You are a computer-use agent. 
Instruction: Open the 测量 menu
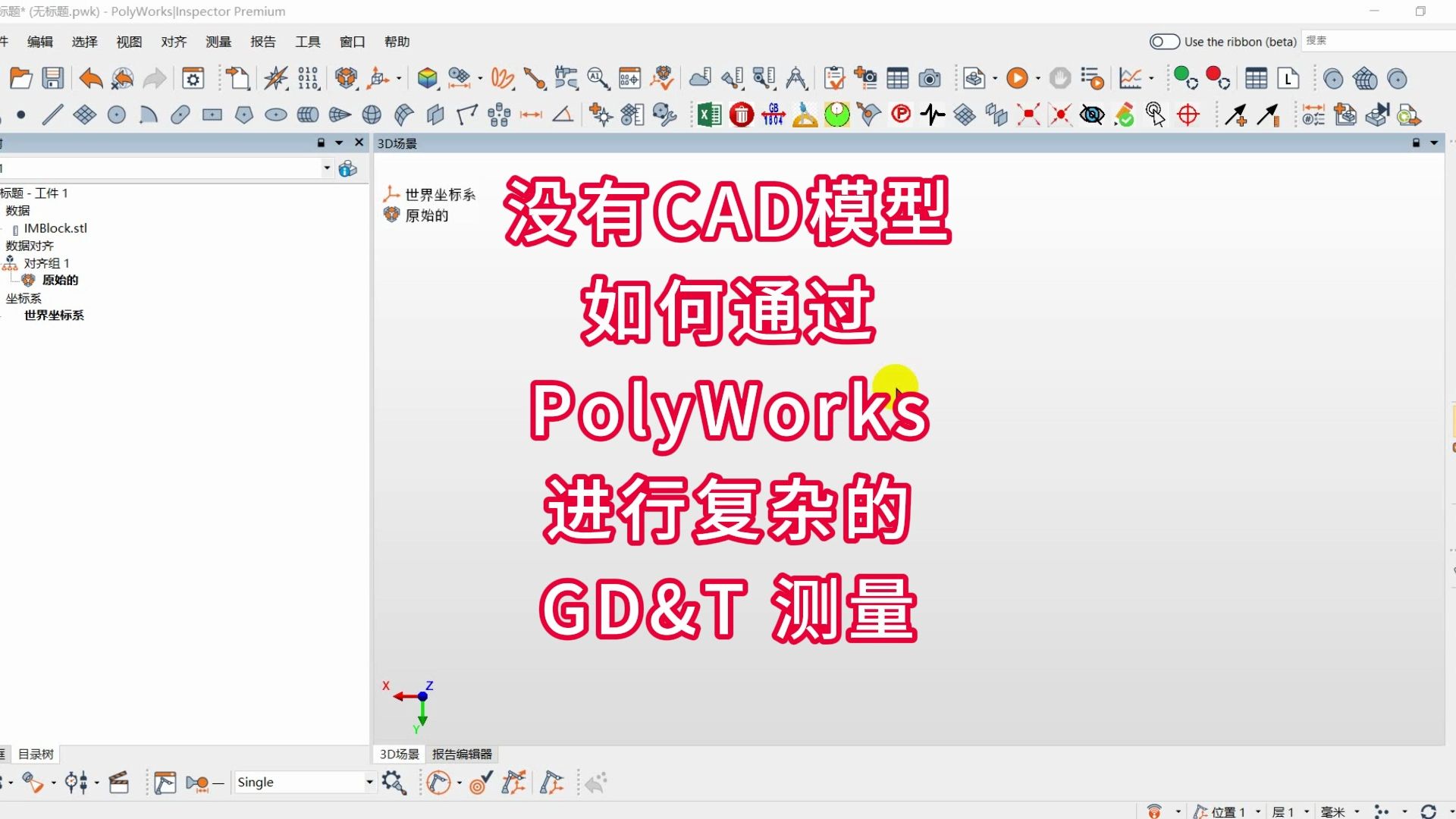218,42
